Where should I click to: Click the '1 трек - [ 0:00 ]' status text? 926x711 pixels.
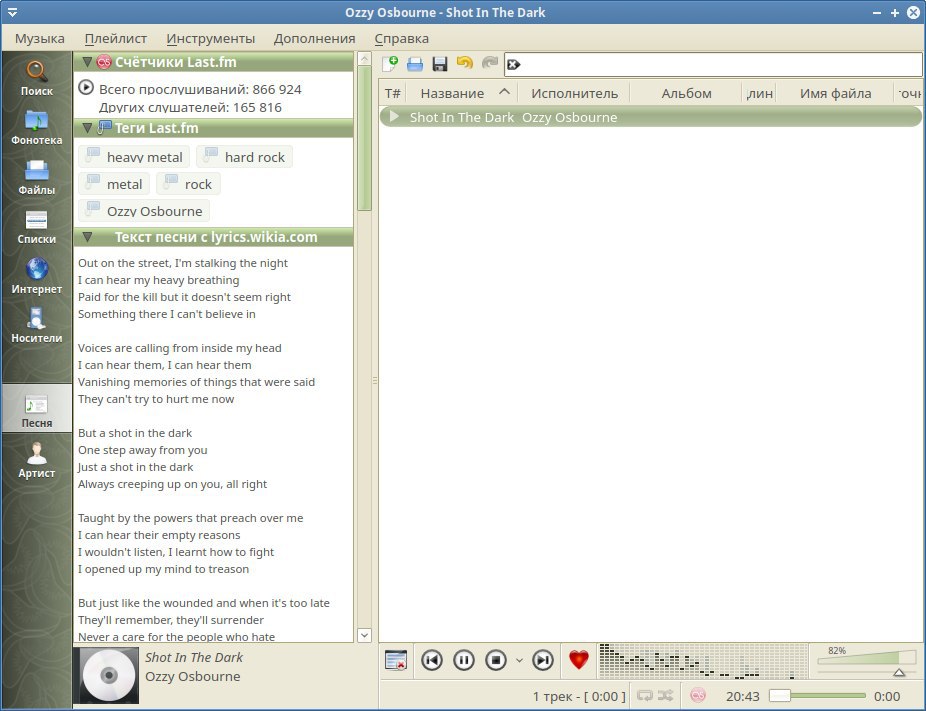579,696
